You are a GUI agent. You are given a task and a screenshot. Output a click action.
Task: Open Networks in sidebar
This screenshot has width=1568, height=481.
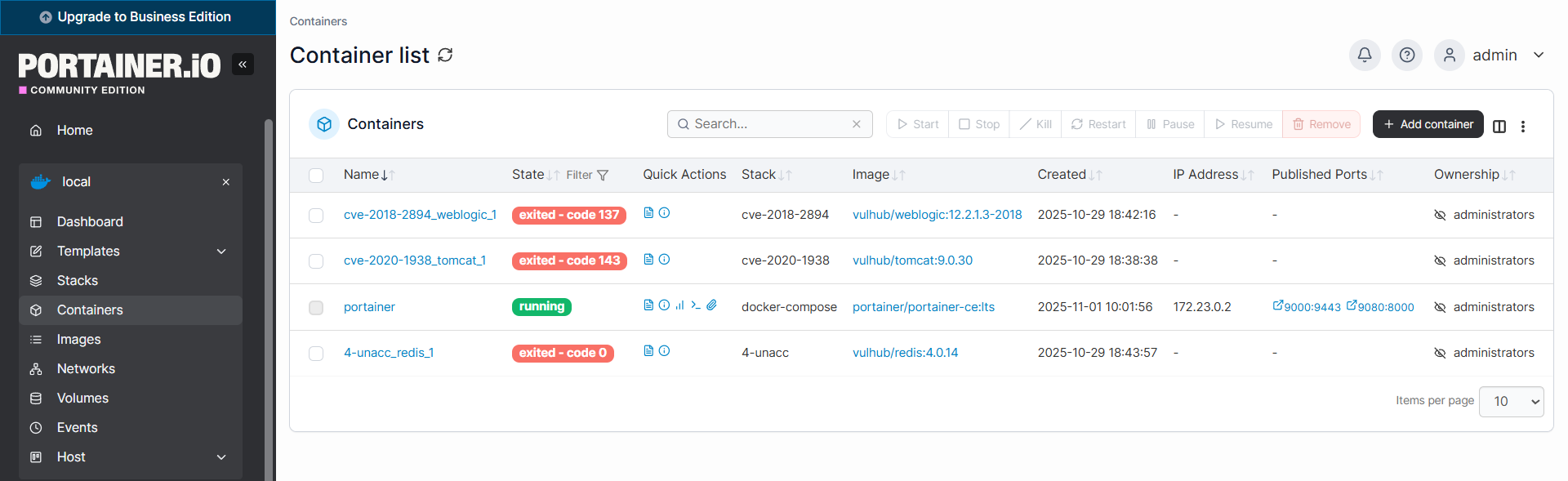(x=131, y=369)
